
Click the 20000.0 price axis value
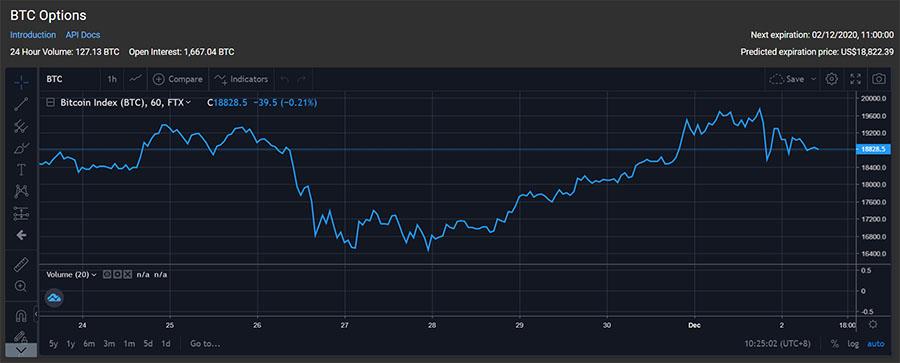[874, 98]
